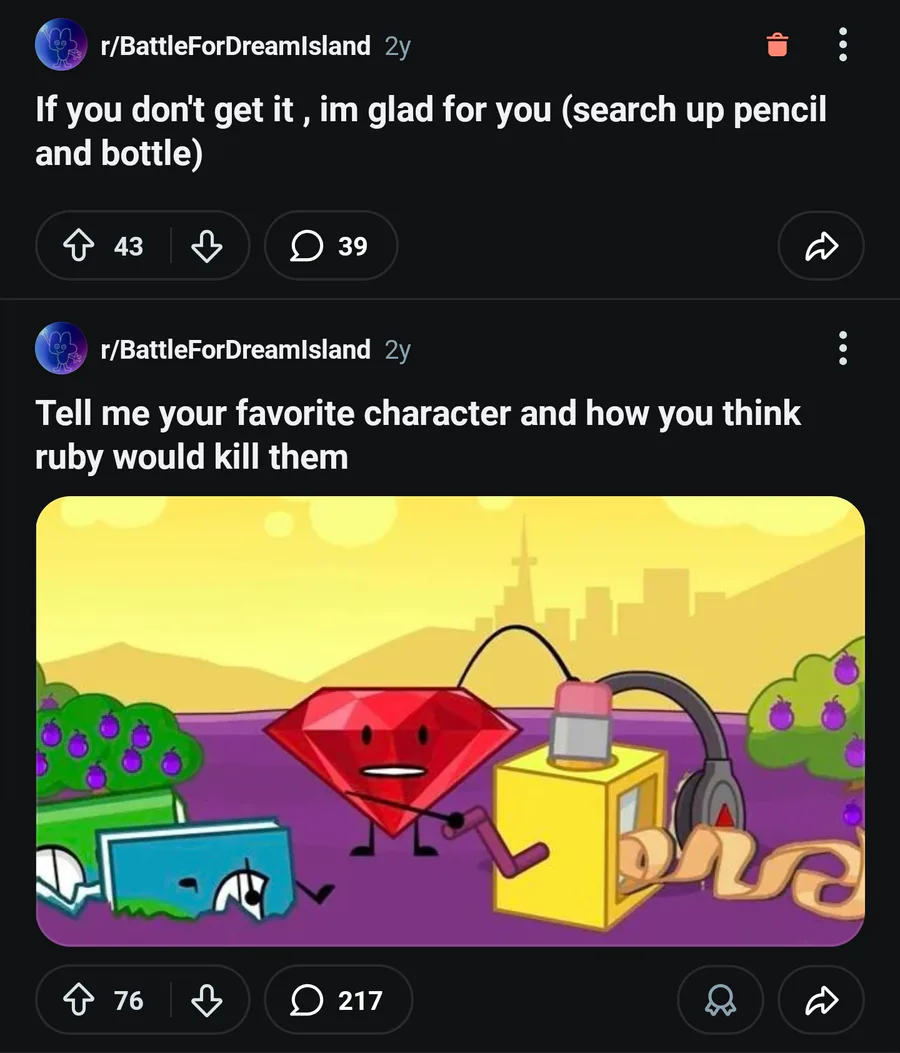
Task: Give an award to the ruby post
Action: [720, 1000]
